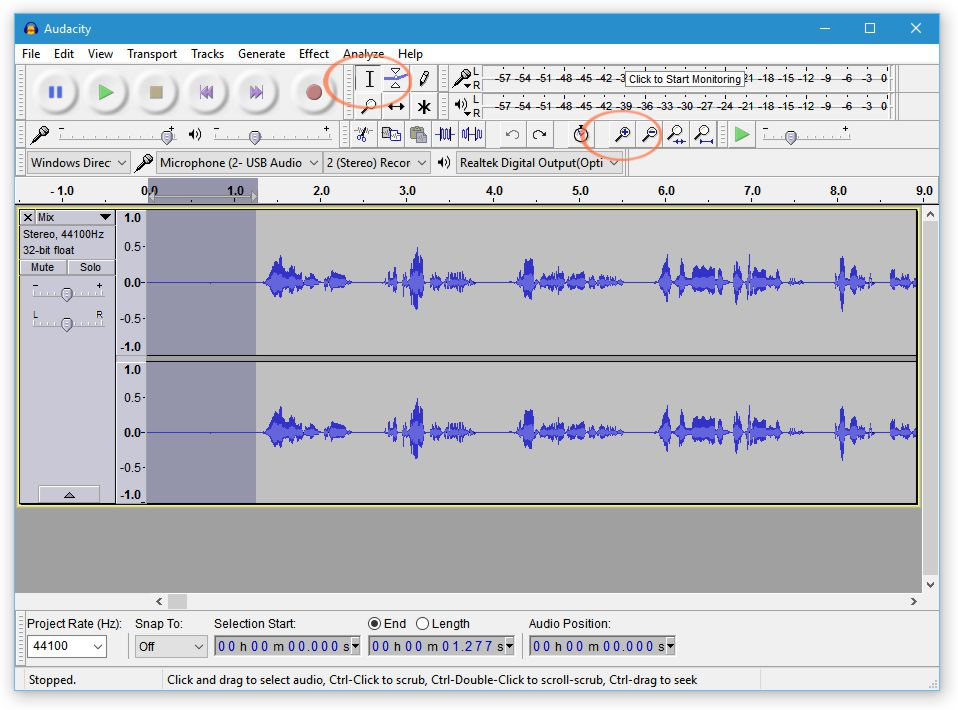Select the Selection (I-beam) tool
This screenshot has height=710, width=958.
(369, 79)
